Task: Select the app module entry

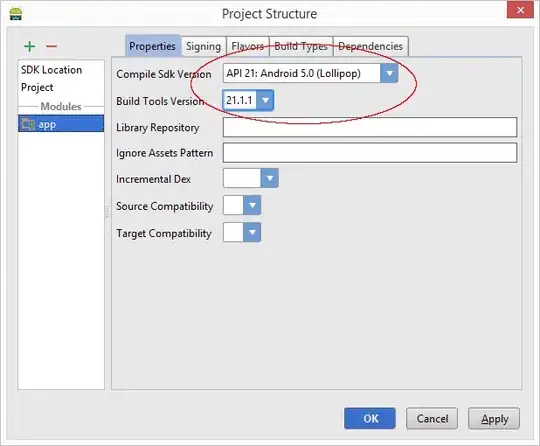Action: [61, 124]
